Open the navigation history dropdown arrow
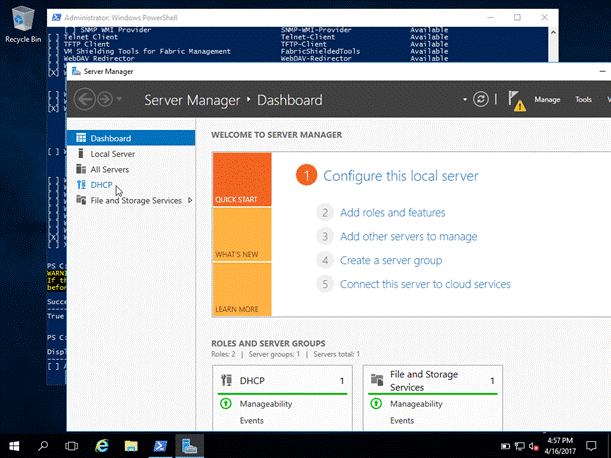Screen dimensions: 611x458 [119, 99]
